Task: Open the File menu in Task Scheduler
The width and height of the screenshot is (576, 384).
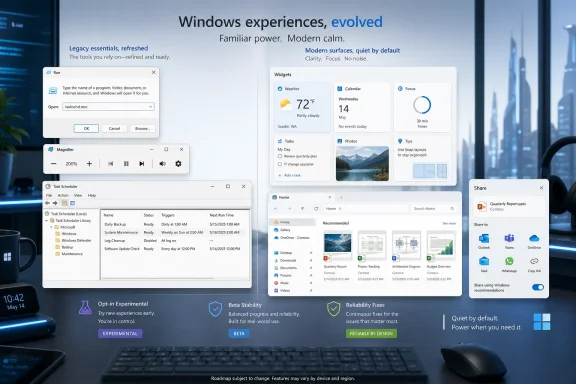Action: pos(49,195)
